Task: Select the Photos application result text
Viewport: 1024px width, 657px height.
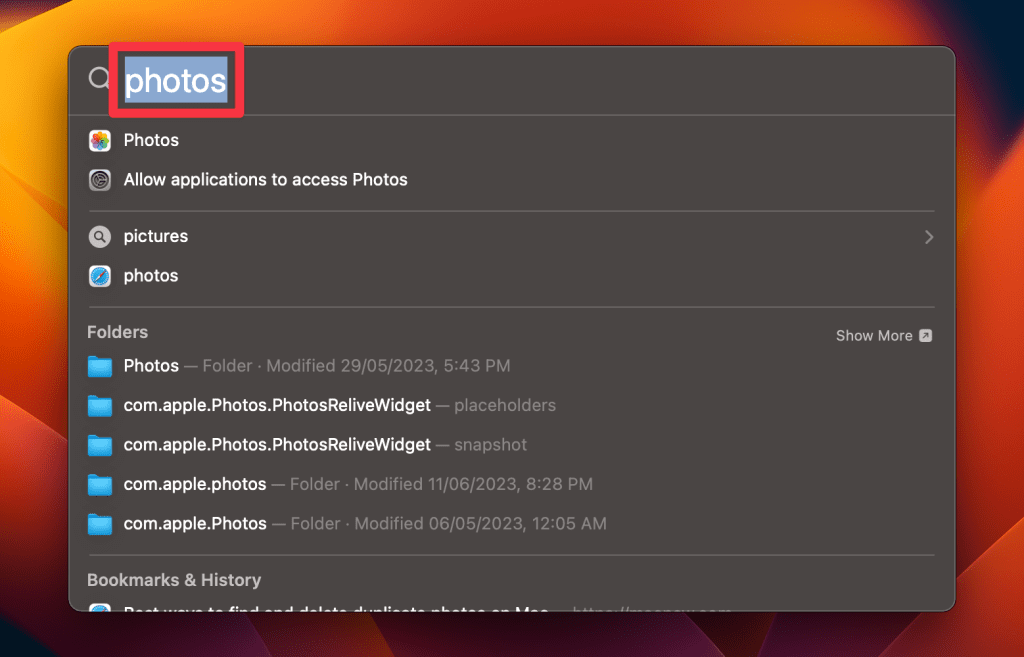Action: 151,140
